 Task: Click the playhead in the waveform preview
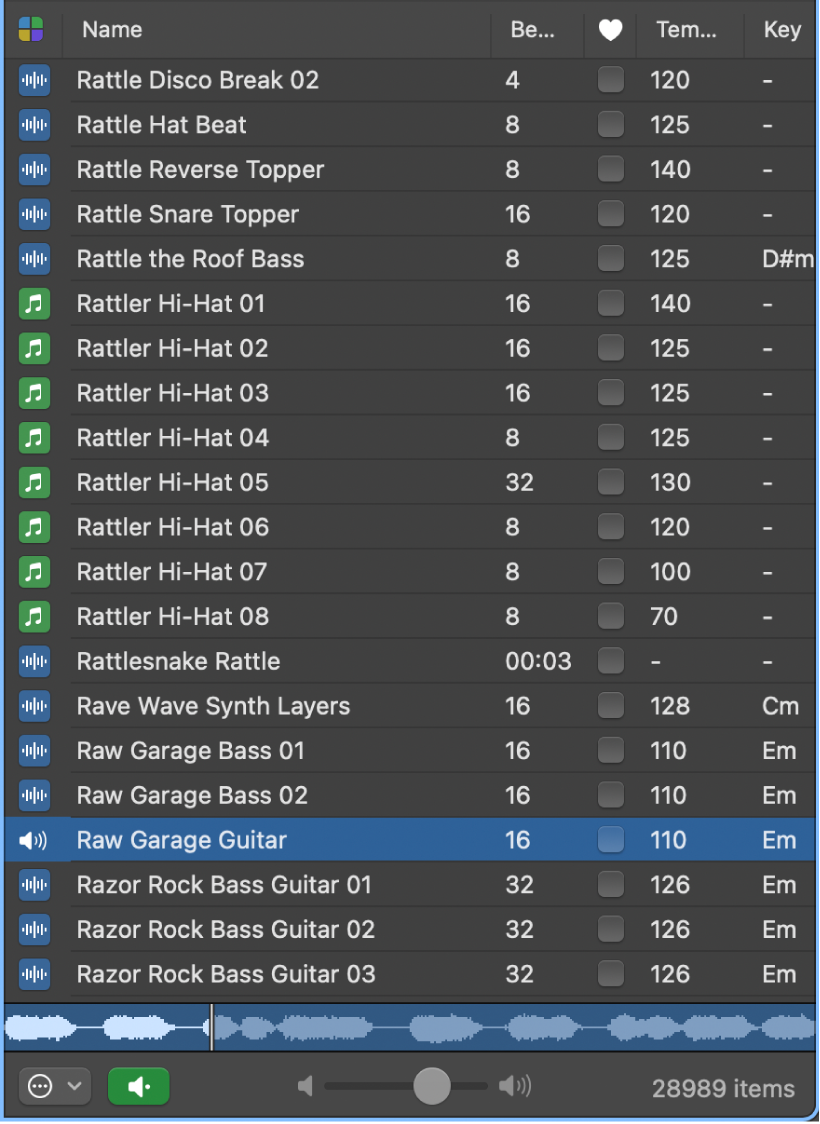click(x=211, y=1027)
